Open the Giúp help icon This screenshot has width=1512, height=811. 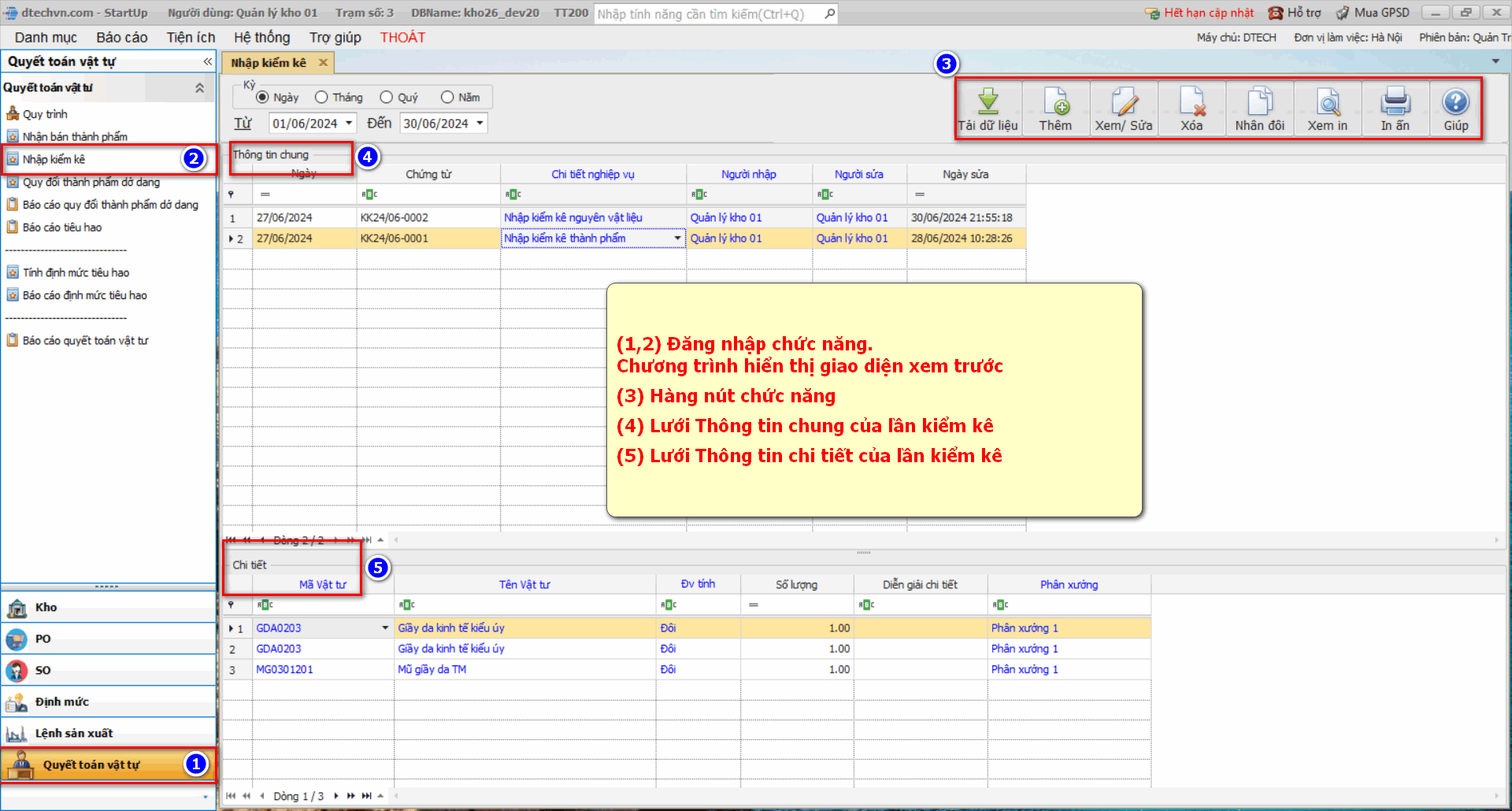1455,102
